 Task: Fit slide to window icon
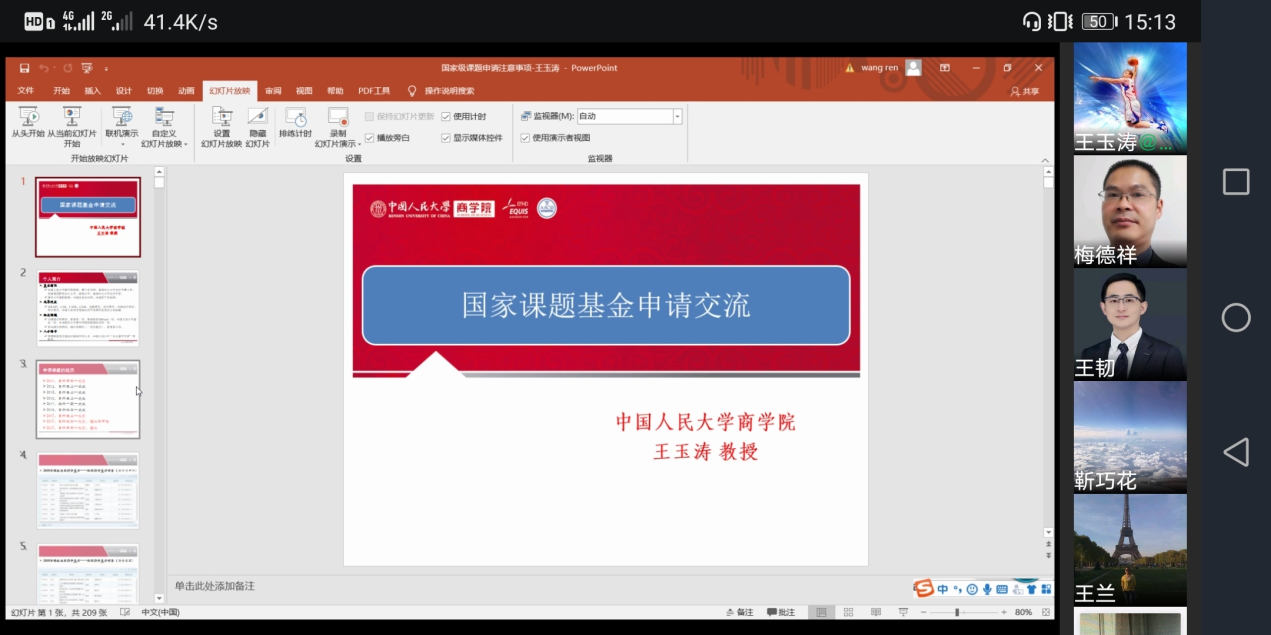click(x=1046, y=612)
